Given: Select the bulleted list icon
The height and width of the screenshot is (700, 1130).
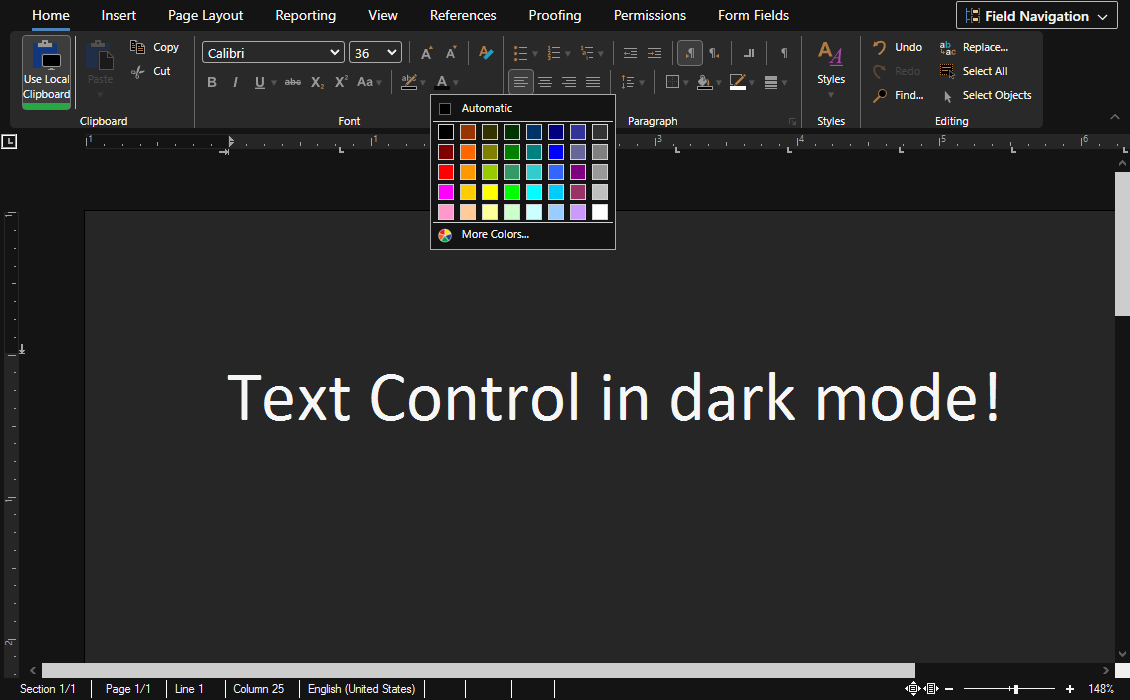Looking at the screenshot, I should (521, 52).
